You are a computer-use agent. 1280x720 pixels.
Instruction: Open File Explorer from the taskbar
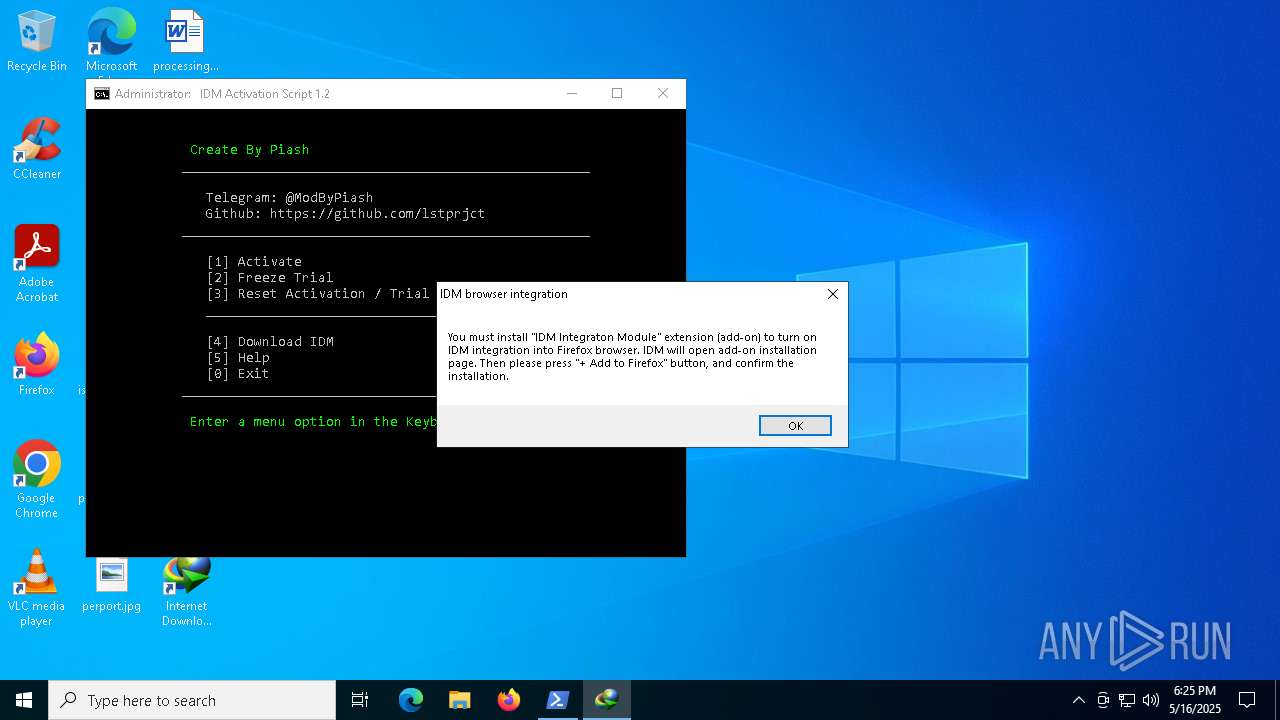(x=460, y=700)
